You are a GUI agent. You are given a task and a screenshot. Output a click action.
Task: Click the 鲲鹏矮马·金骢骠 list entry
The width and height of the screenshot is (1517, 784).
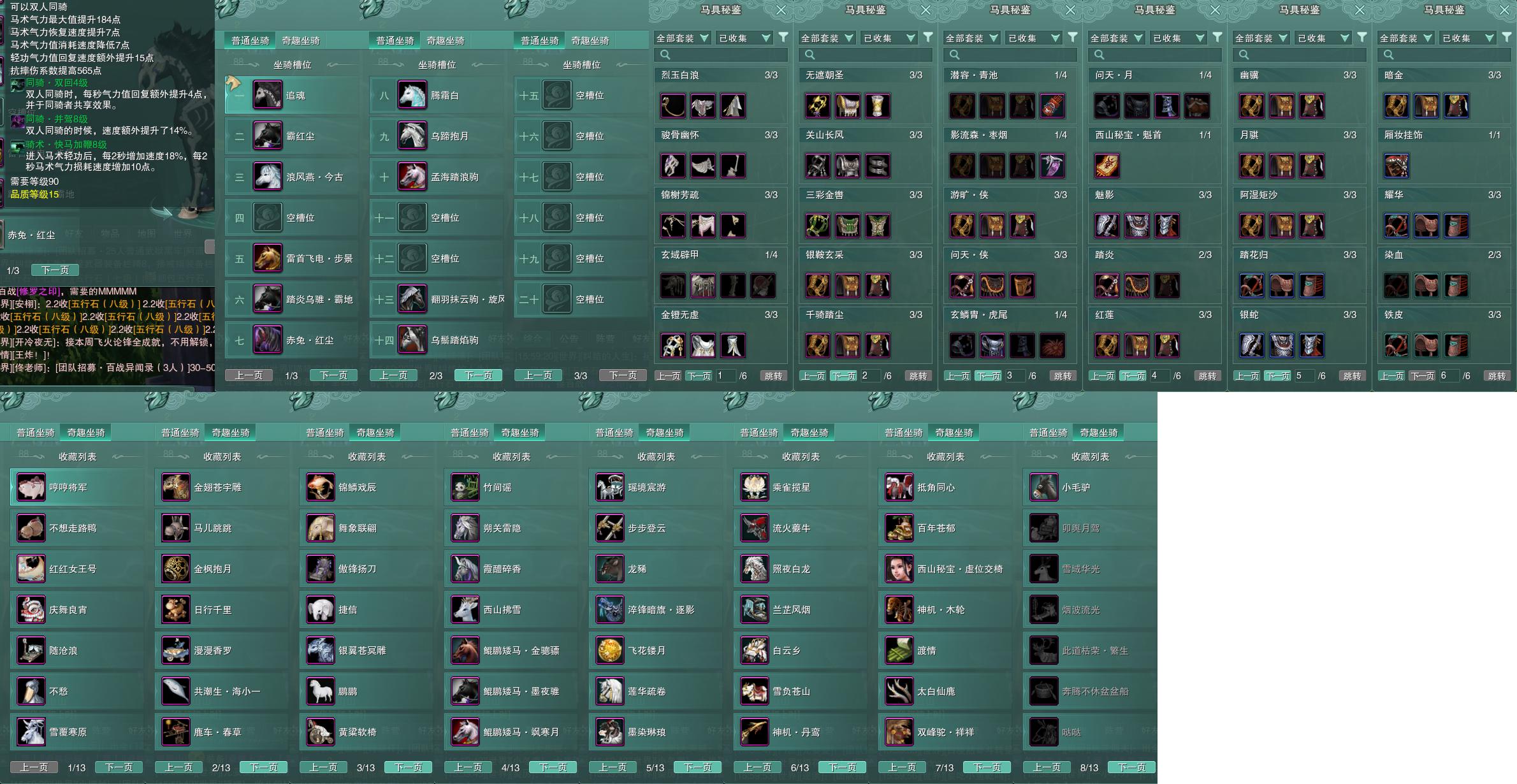511,651
